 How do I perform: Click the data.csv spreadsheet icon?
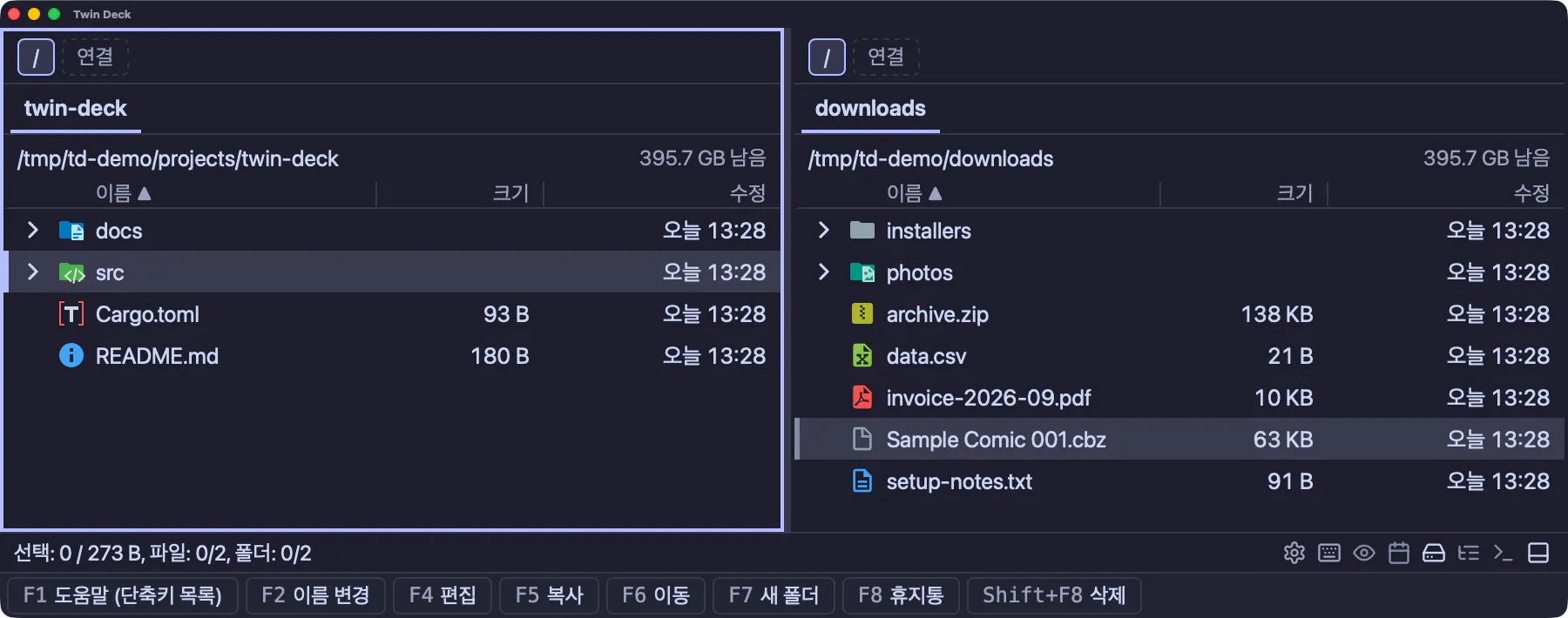tap(862, 356)
